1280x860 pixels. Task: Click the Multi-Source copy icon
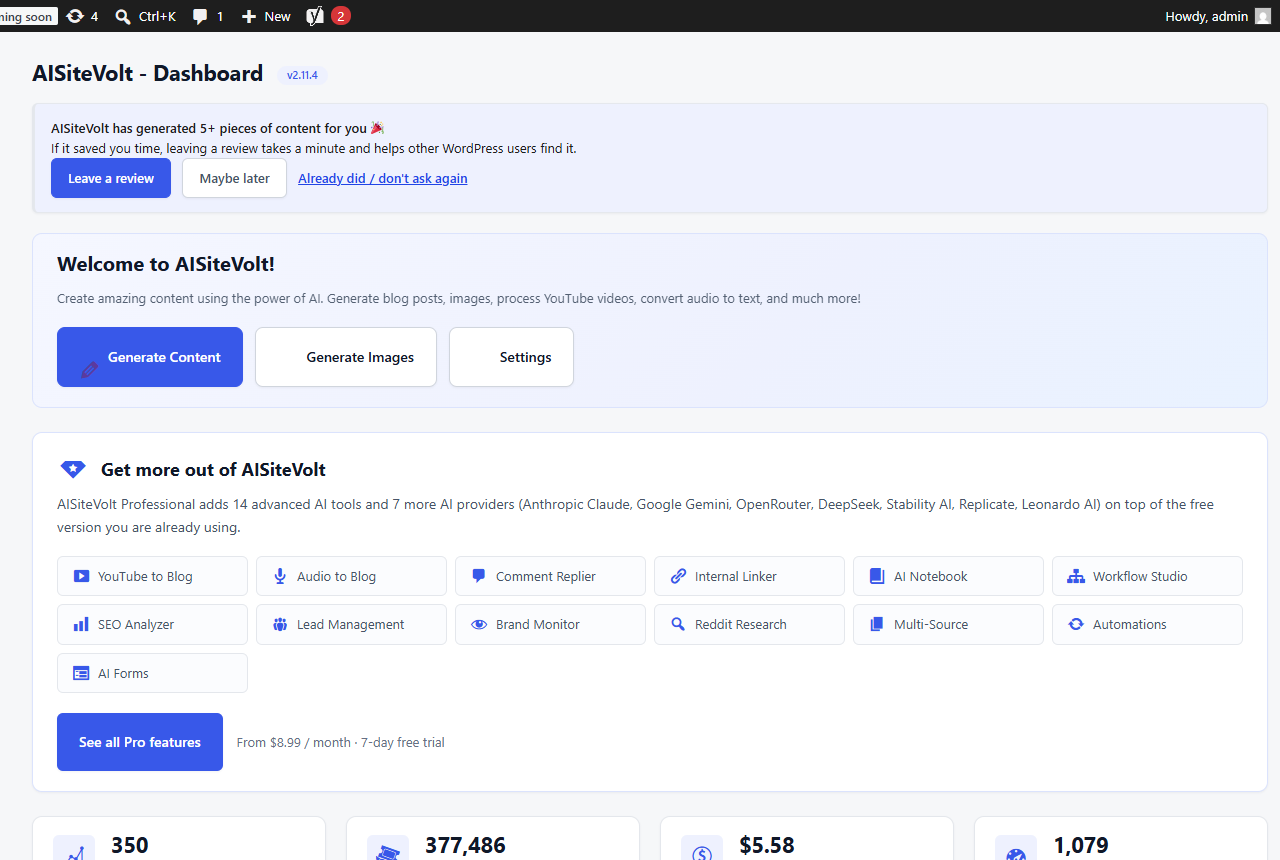click(x=877, y=624)
